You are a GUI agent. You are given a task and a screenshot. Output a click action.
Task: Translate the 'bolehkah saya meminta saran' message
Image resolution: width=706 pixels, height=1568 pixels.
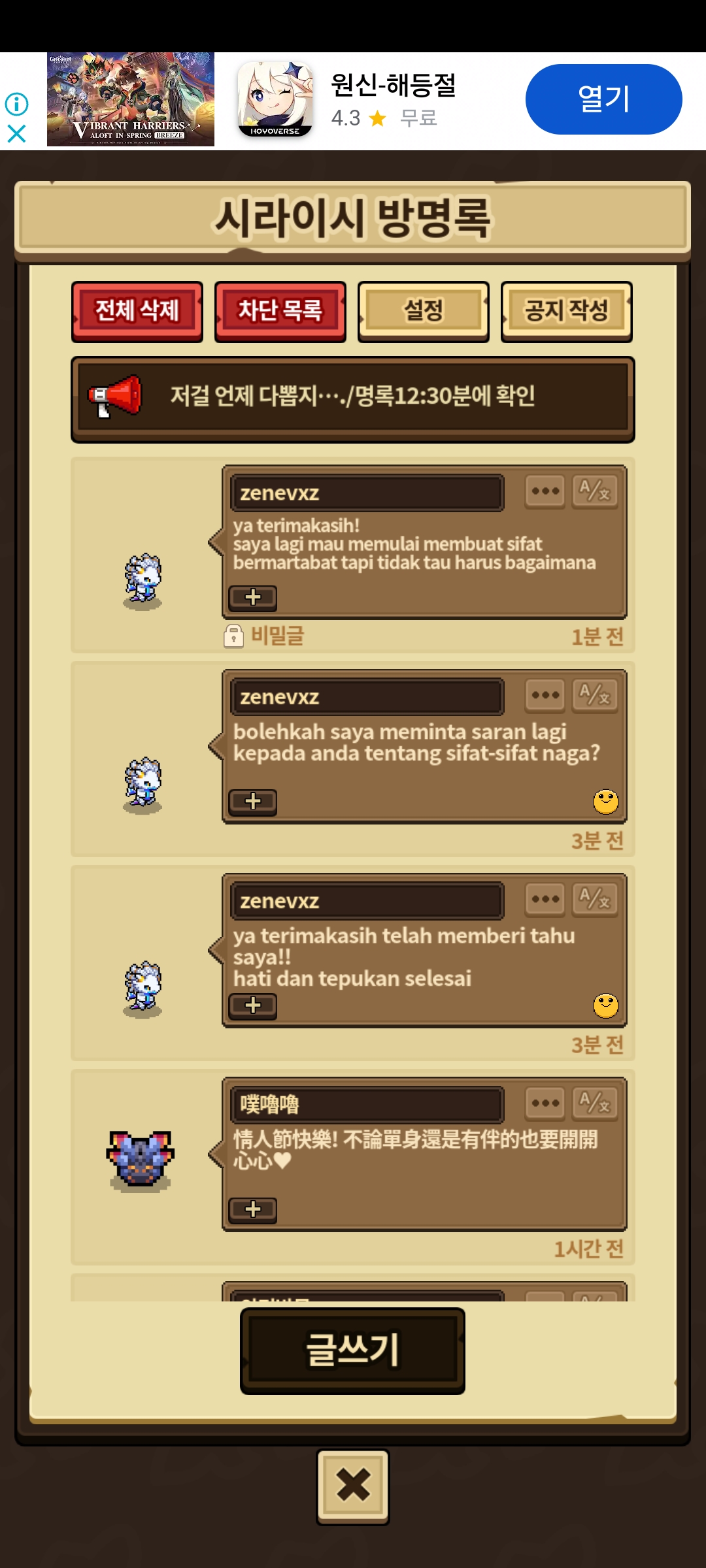(x=595, y=695)
